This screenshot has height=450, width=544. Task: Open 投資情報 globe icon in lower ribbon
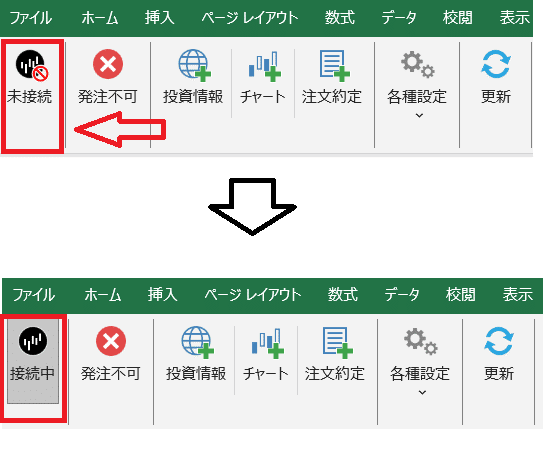pyautogui.click(x=197, y=342)
